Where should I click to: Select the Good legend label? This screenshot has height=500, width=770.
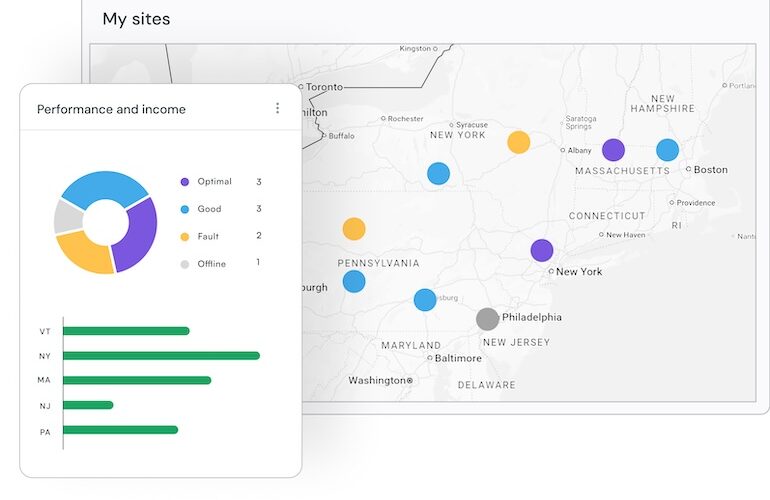(209, 209)
